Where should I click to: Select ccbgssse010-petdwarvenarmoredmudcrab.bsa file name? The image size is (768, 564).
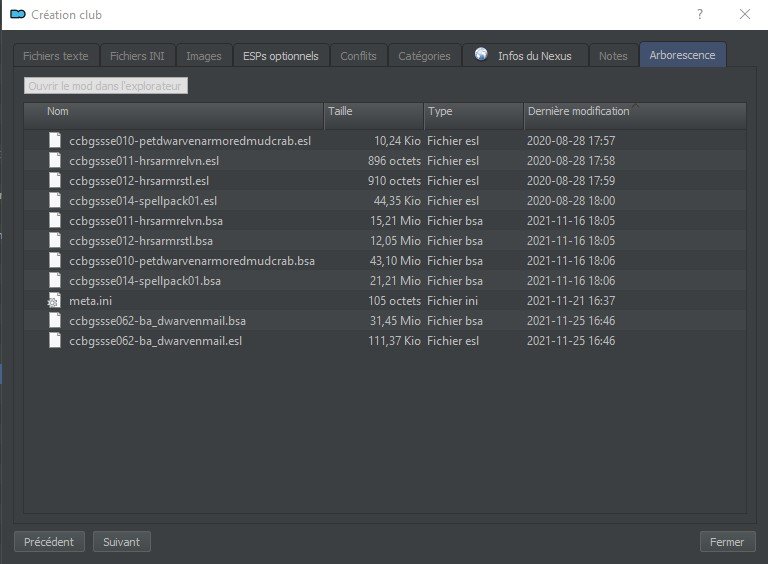coord(192,261)
